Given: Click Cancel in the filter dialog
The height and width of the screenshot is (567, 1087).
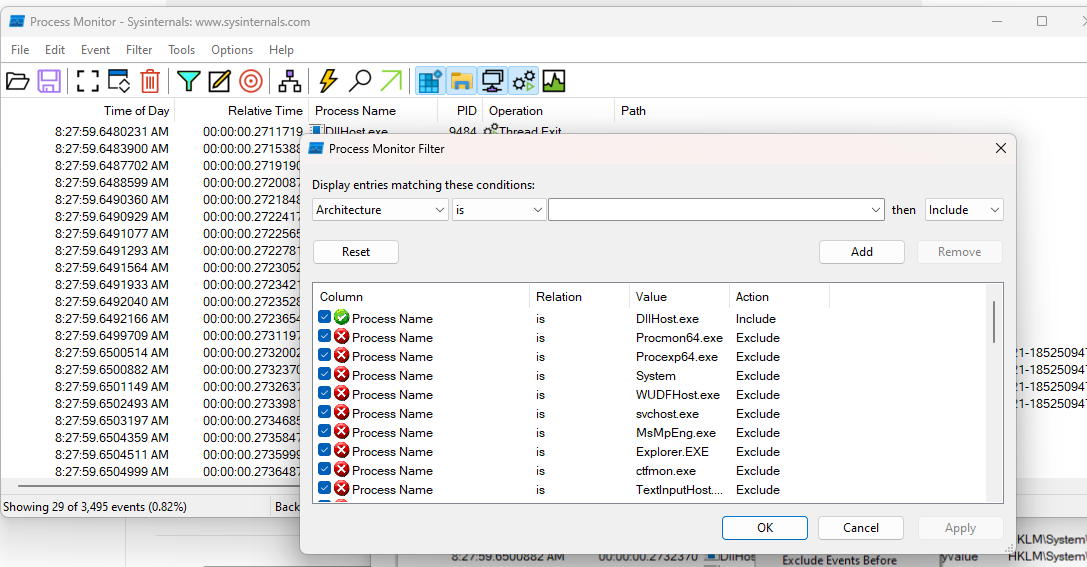Looking at the screenshot, I should (861, 528).
